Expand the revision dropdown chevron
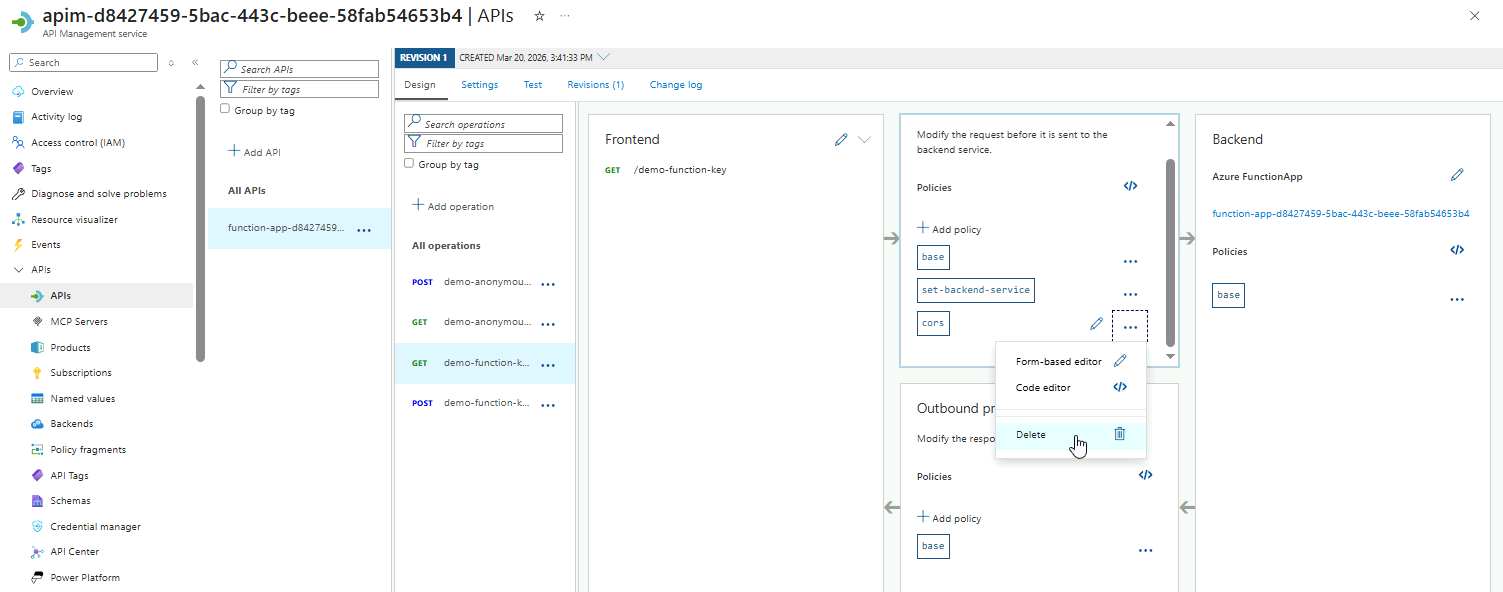The image size is (1503, 592). tap(603, 57)
